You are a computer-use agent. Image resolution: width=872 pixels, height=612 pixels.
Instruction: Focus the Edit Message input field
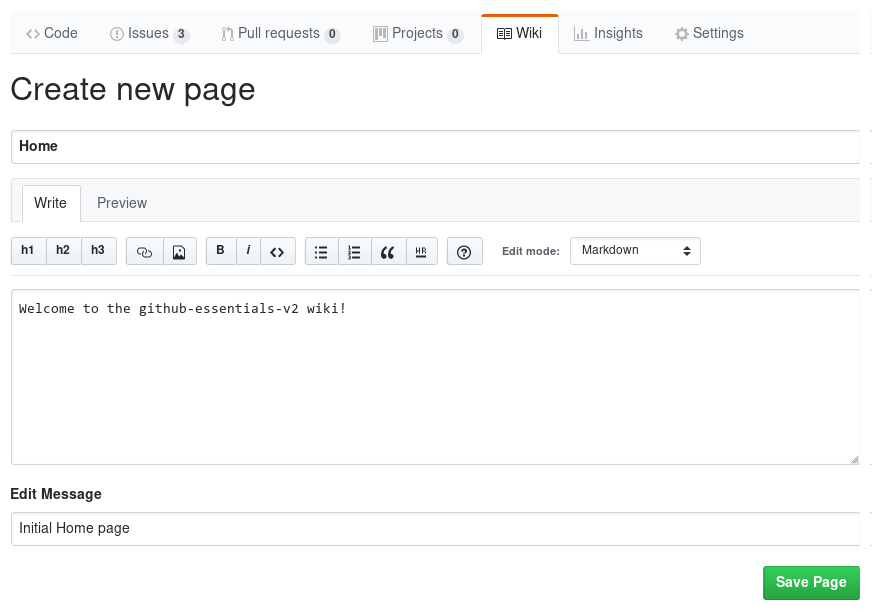[435, 529]
